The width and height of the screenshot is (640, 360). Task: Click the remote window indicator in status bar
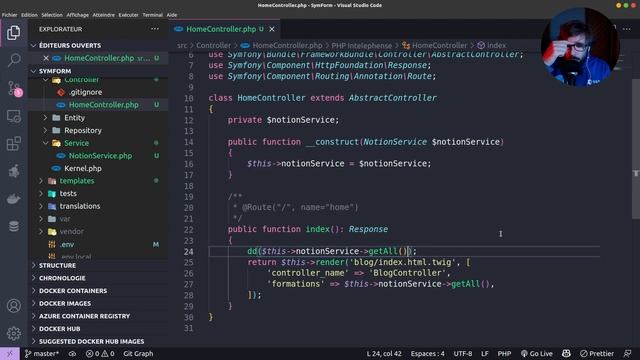point(9,353)
